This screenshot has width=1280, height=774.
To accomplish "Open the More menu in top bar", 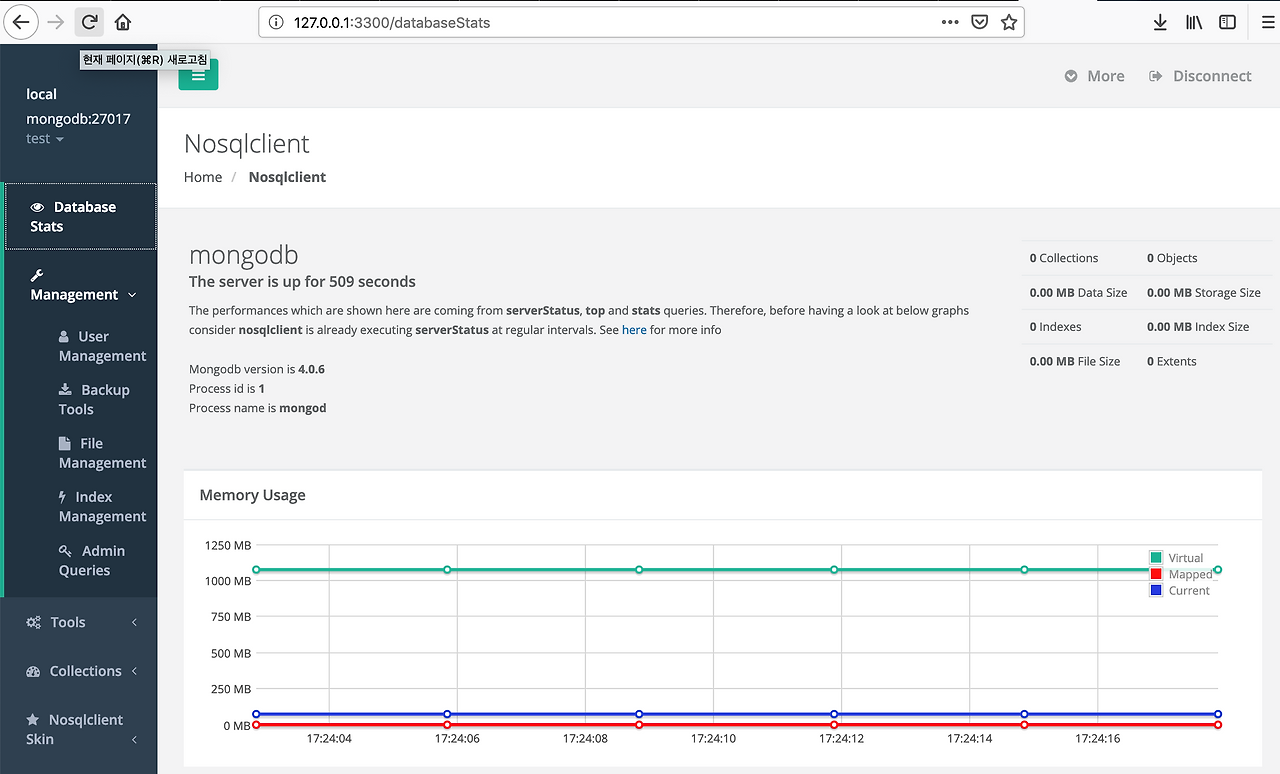I will [x=1094, y=76].
